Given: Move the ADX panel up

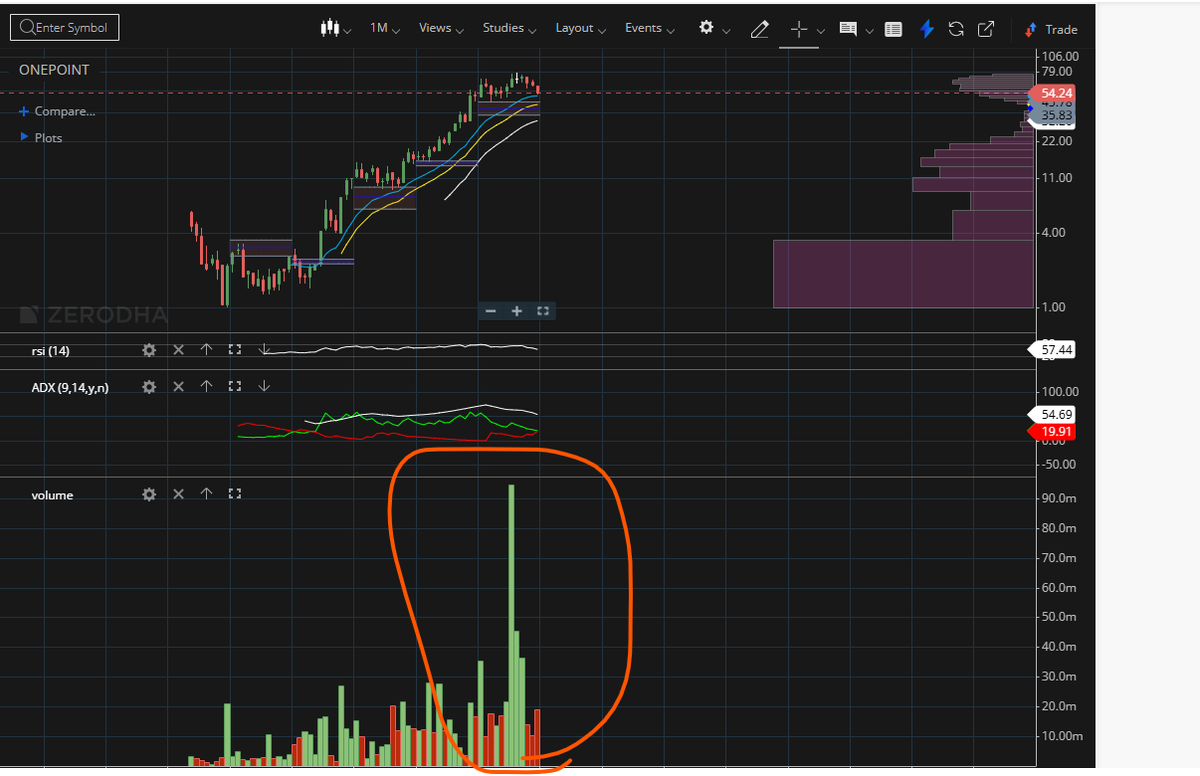Looking at the screenshot, I should coord(206,386).
